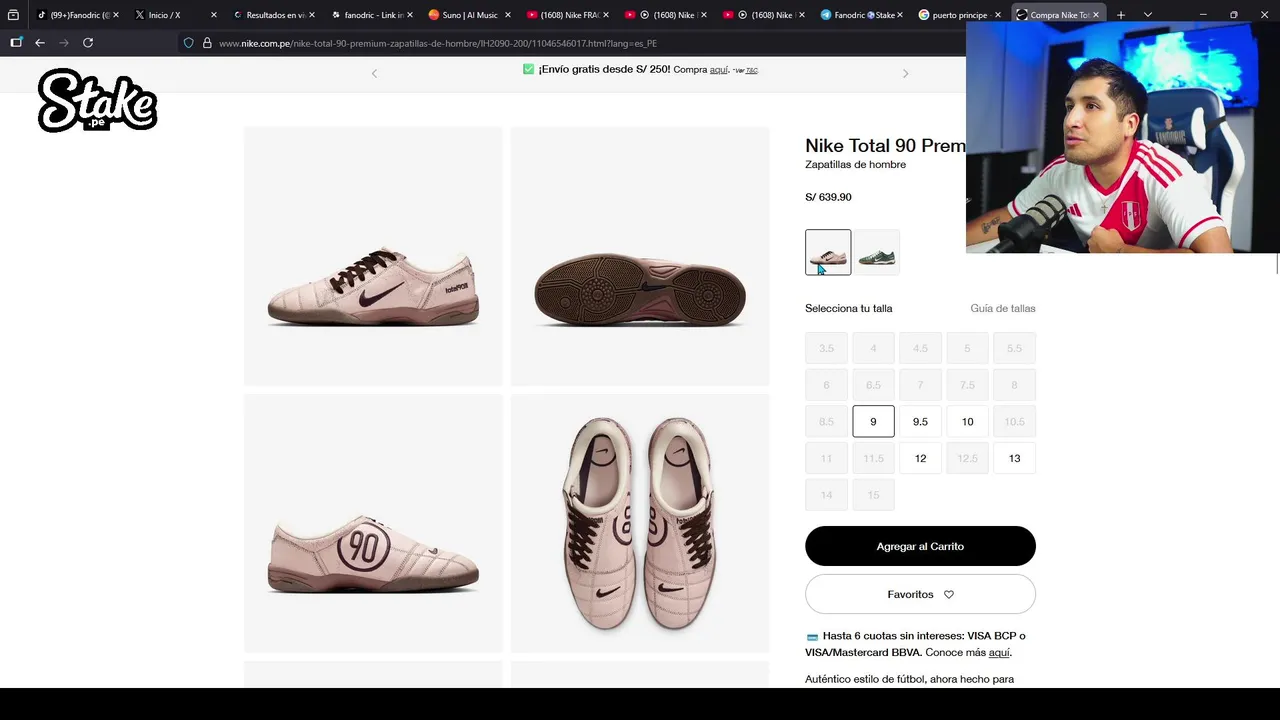
Task: Open the top-down pair view image
Action: tap(640, 523)
